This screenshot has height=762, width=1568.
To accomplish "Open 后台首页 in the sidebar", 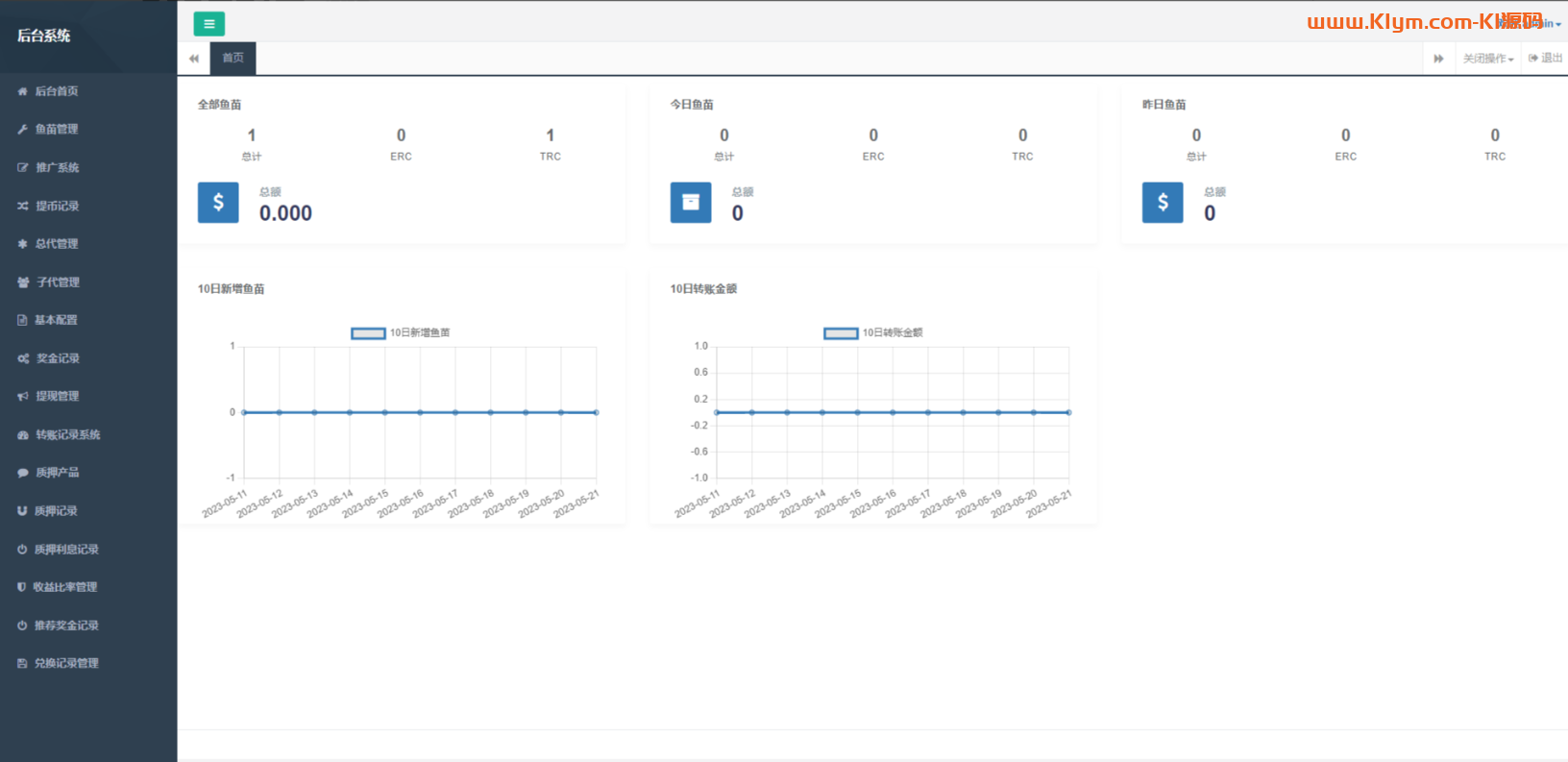I will tap(57, 91).
